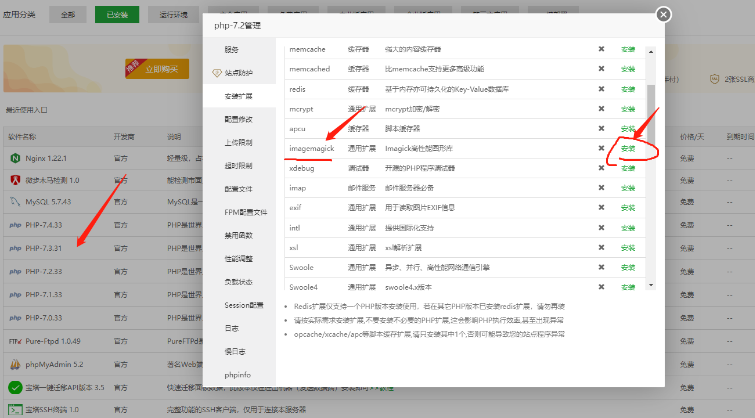Click the extension list scrollbar down arrow
The image size is (755, 418).
651,285
